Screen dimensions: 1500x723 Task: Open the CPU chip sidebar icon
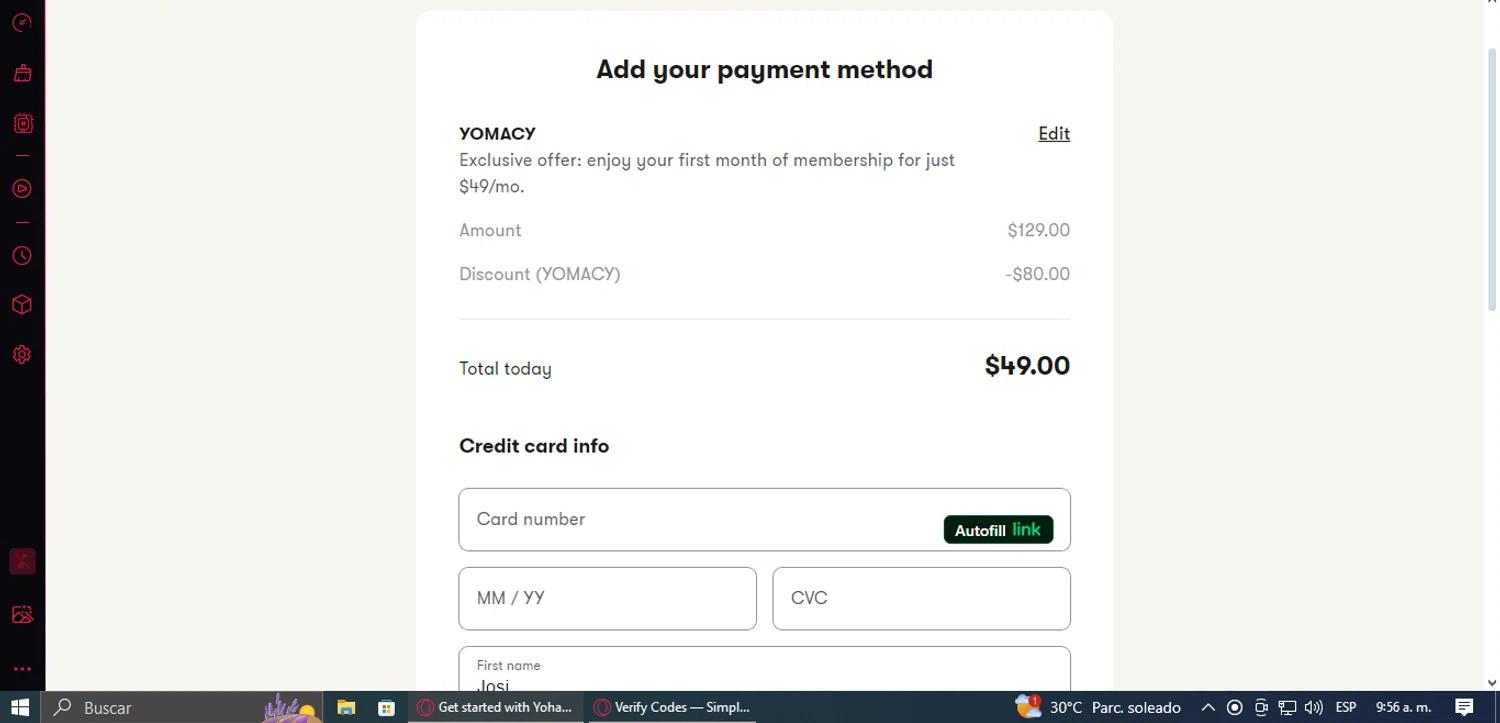(x=22, y=124)
